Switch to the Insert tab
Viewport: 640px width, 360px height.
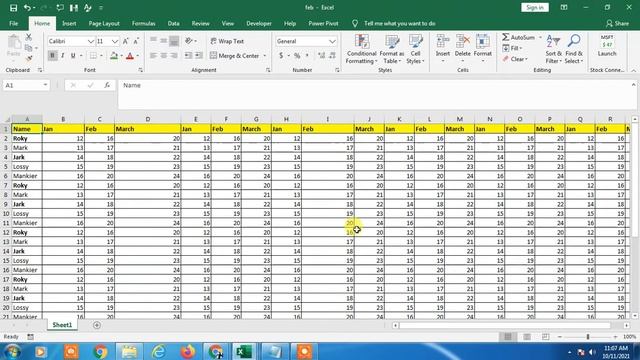pyautogui.click(x=69, y=24)
